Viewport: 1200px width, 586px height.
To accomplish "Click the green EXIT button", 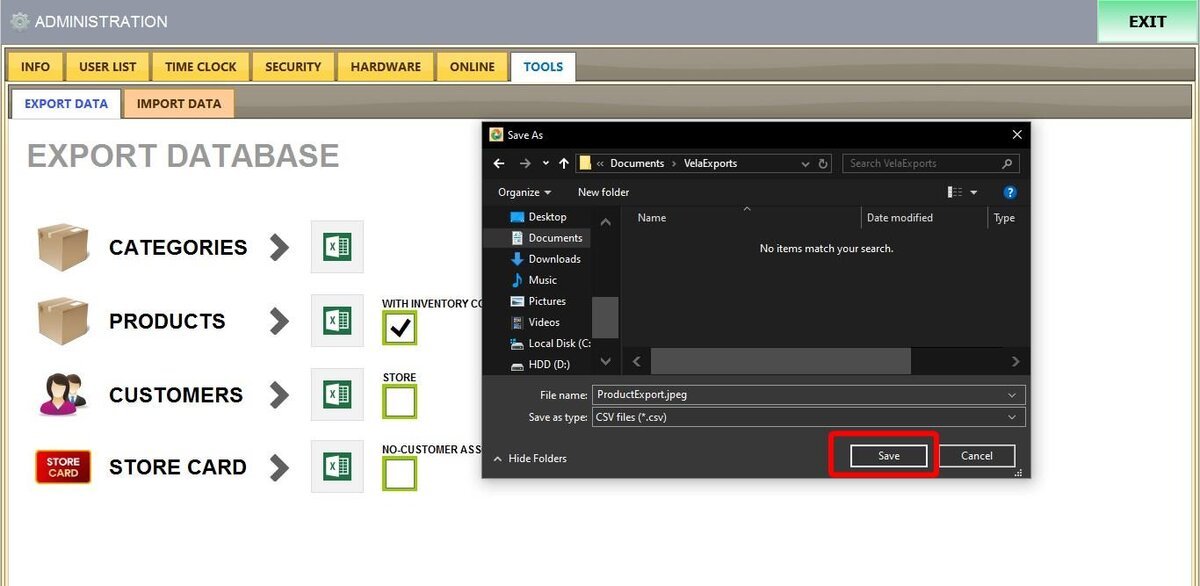I will point(1147,21).
